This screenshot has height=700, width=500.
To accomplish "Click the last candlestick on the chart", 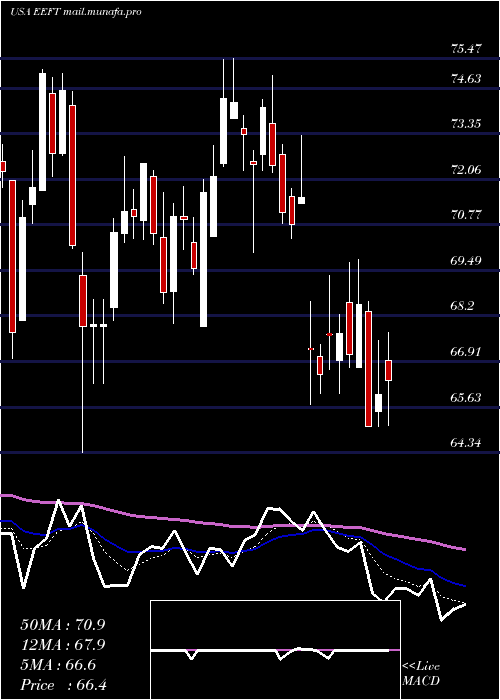I will (x=388, y=370).
